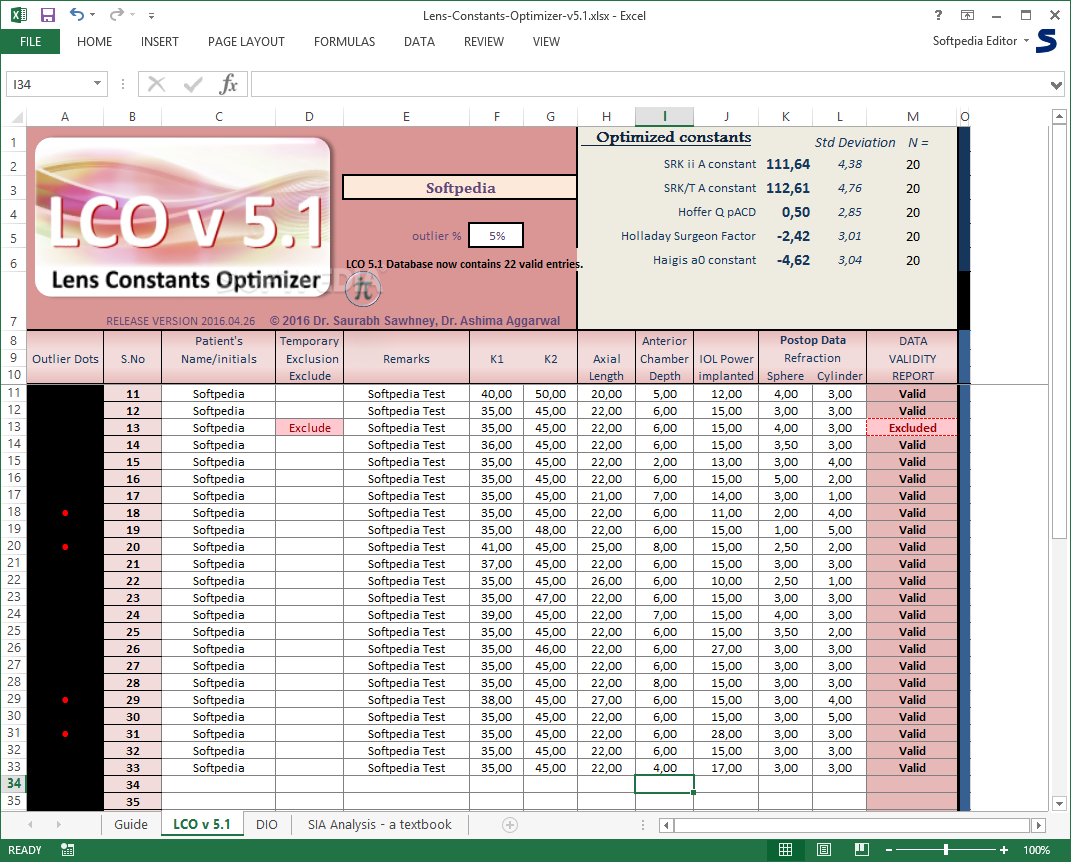
Task: Click the outlier % cell showing 5%
Action: [x=496, y=236]
